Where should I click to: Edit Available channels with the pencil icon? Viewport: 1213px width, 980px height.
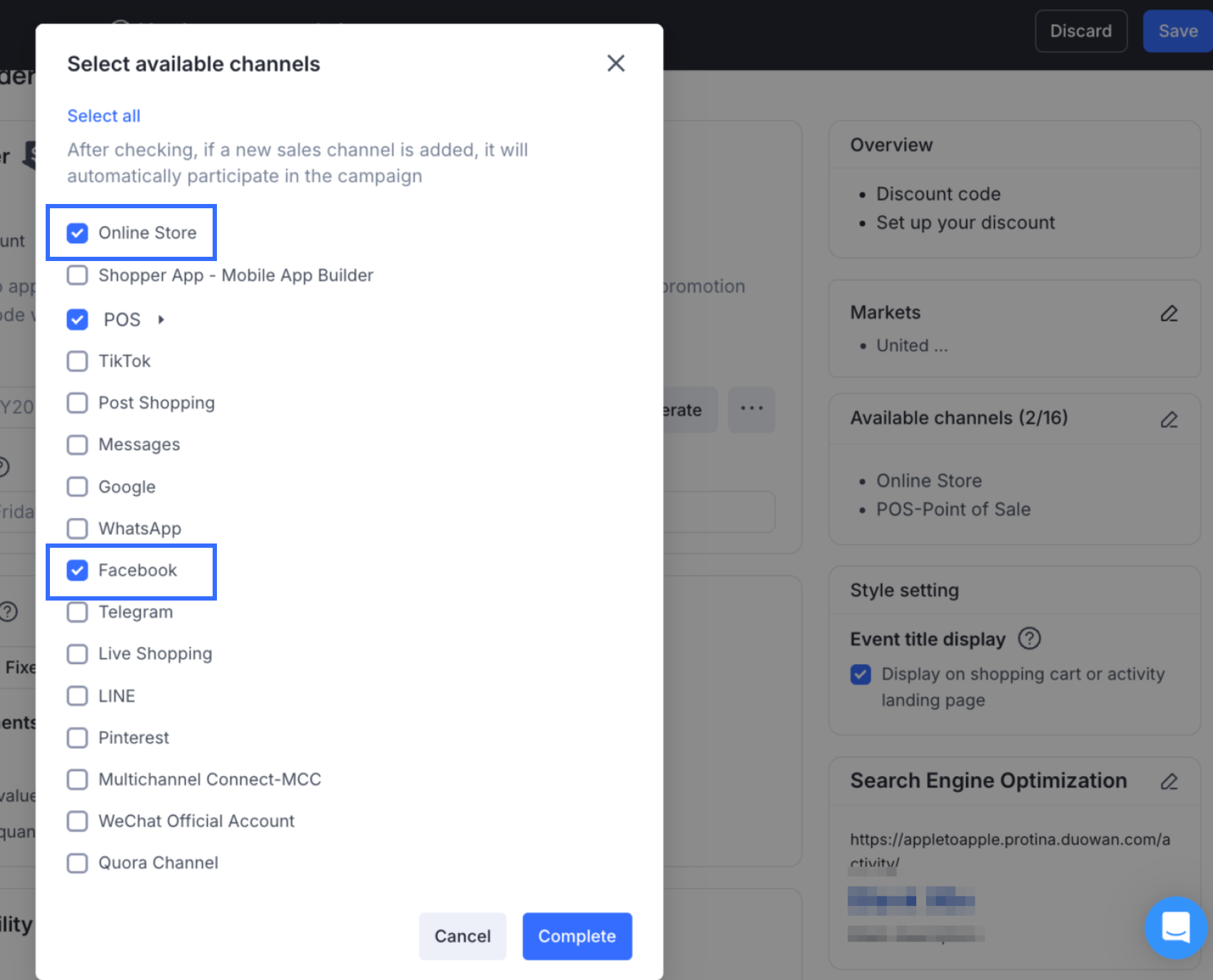click(1169, 419)
